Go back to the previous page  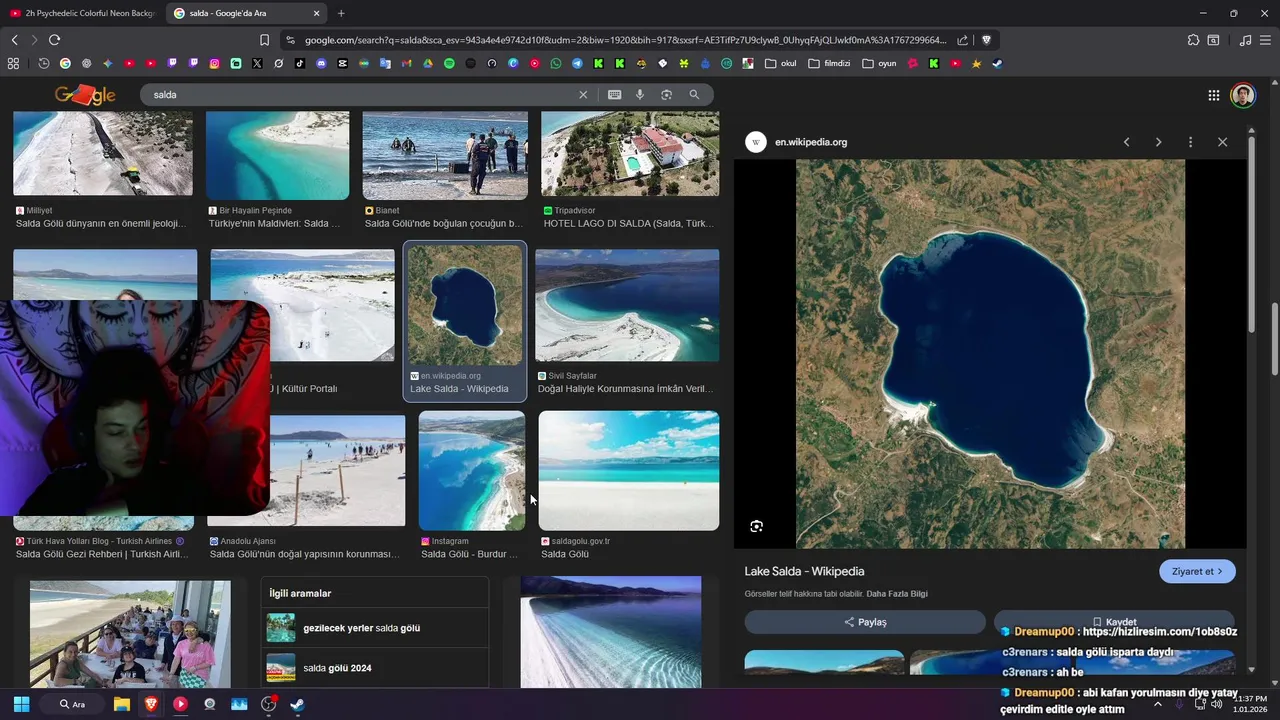14,40
